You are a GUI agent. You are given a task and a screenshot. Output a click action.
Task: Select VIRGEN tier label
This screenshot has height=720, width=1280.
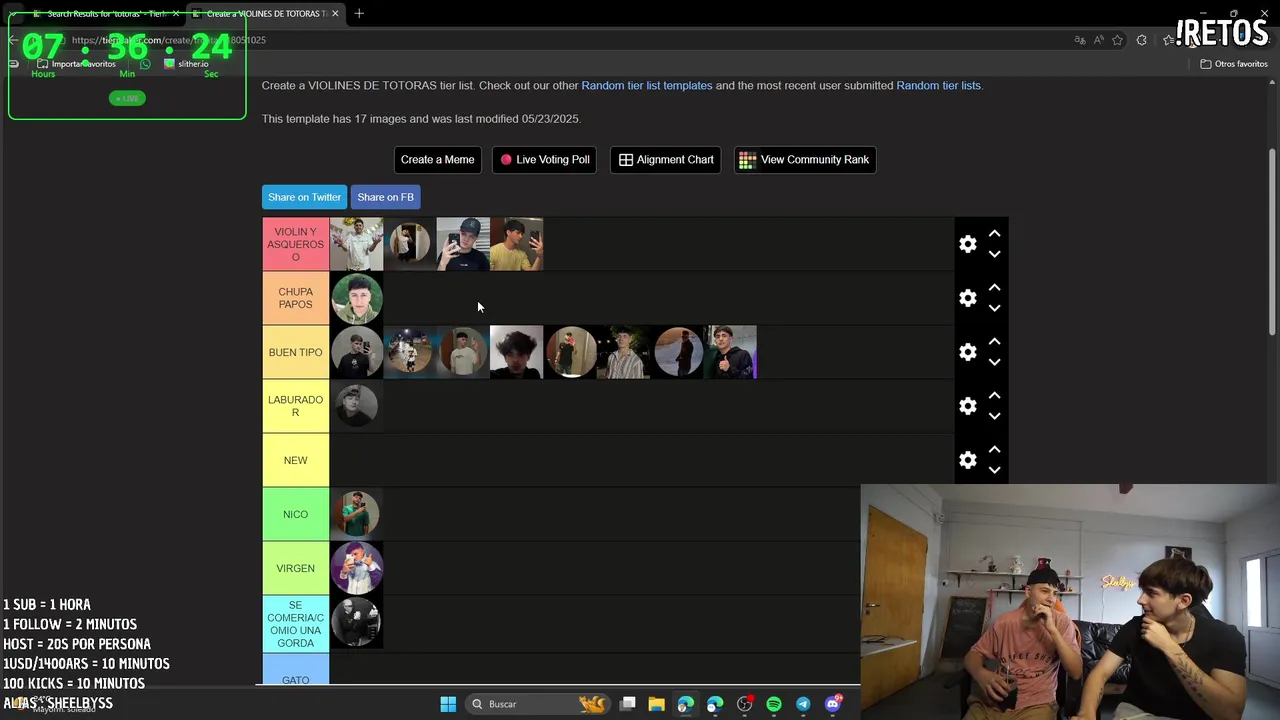point(296,568)
